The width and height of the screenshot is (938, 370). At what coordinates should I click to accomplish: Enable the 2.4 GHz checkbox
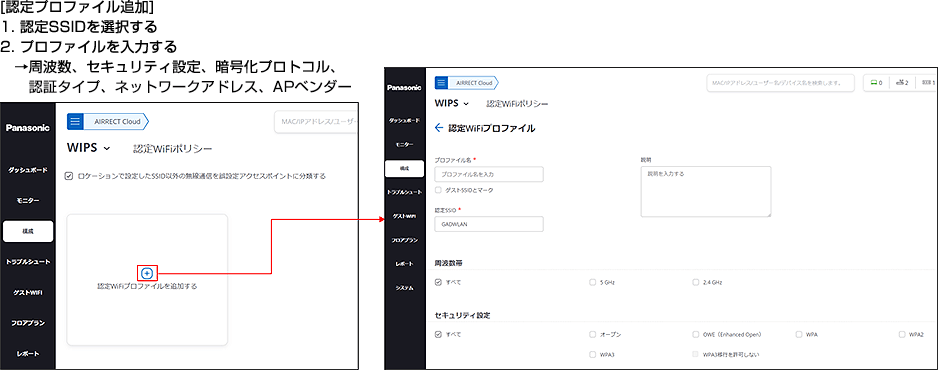pyautogui.click(x=696, y=282)
